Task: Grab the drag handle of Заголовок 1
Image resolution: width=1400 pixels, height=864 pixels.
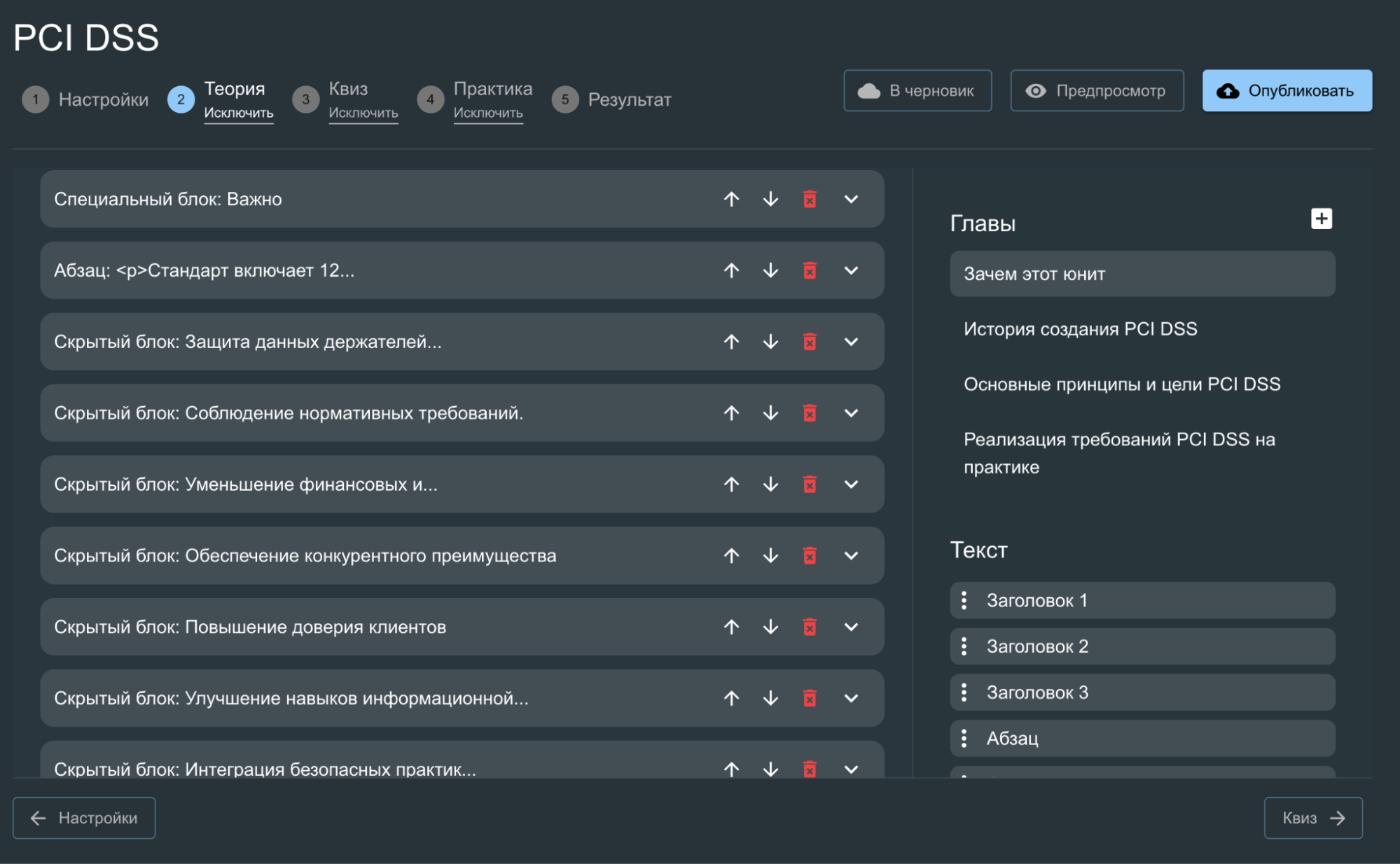Action: [964, 601]
